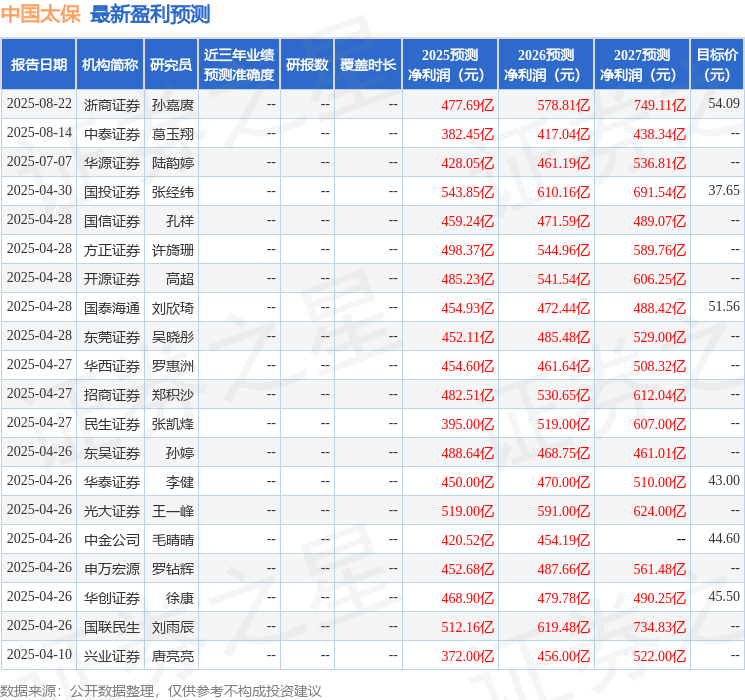
Task: Click the 报告日期 column header
Action: (x=38, y=65)
